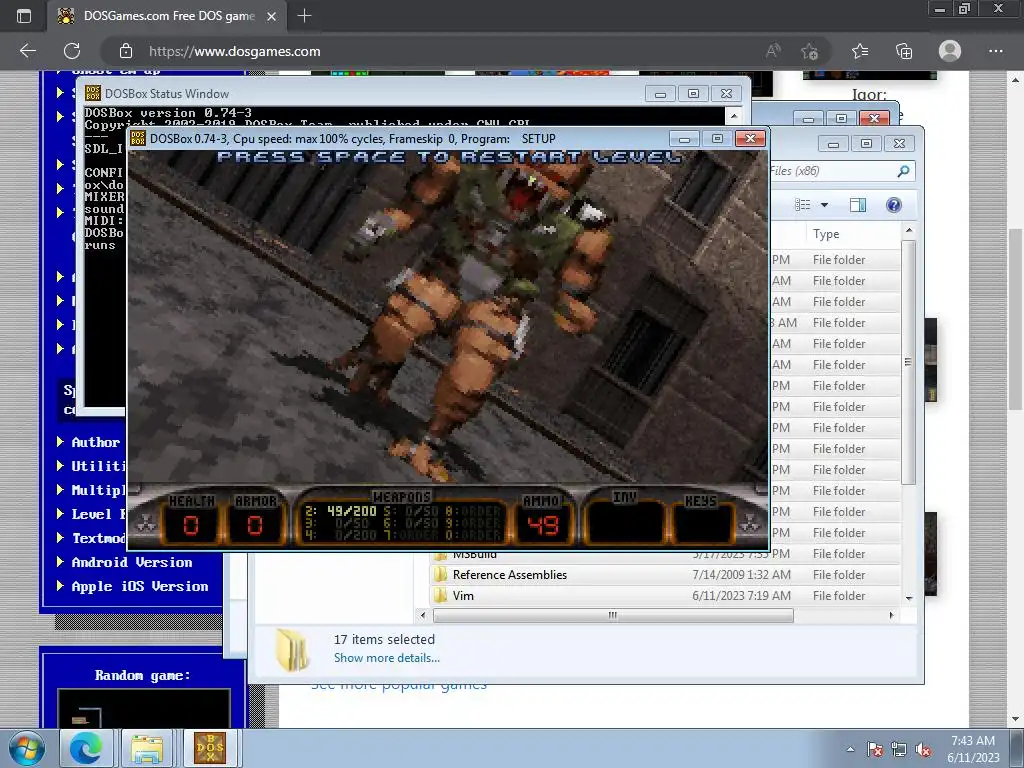Viewport: 1024px width, 768px height.
Task: Open the Apple iOS Version link
Action: 140,586
